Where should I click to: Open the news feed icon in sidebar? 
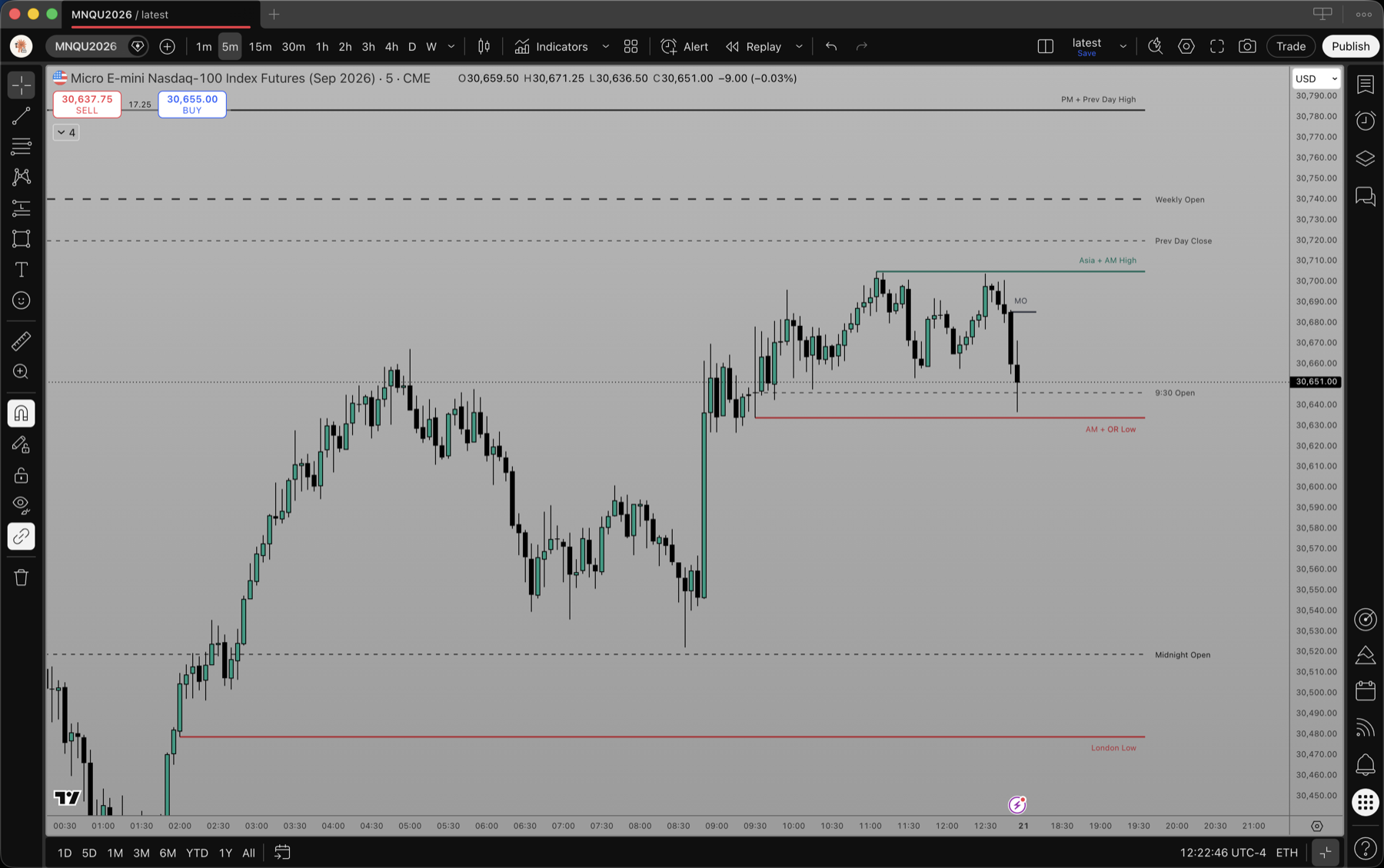tap(1366, 727)
